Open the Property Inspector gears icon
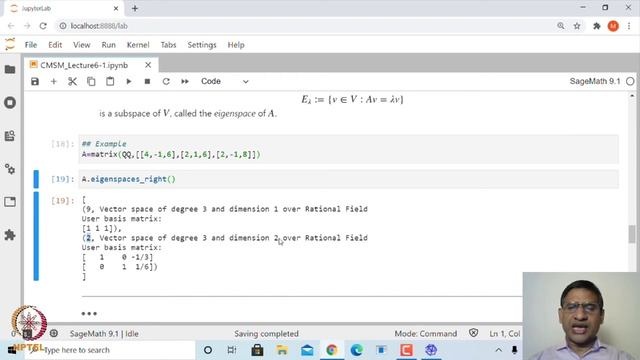The image size is (640, 360). click(10, 169)
